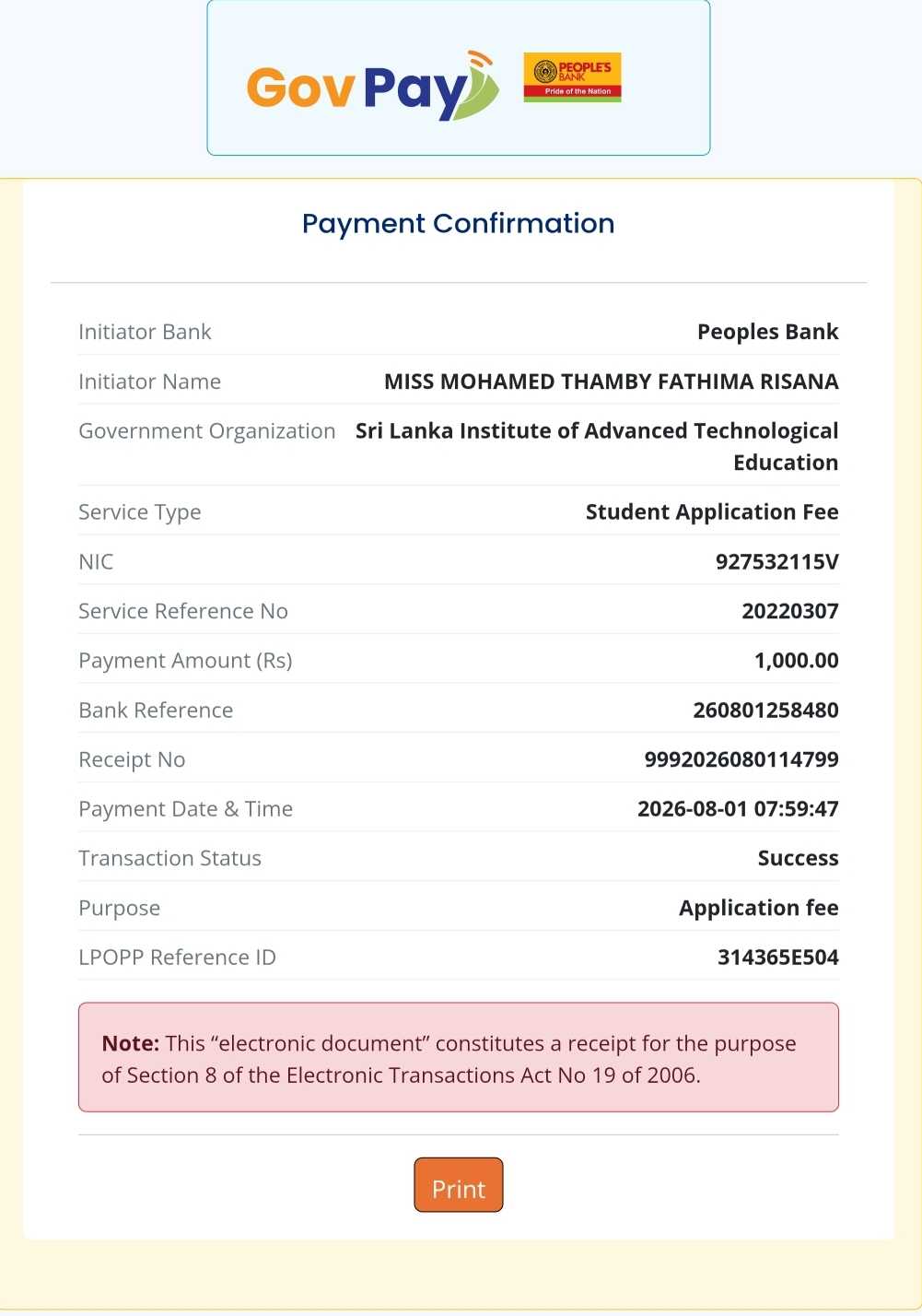The image size is (922, 1316).
Task: Select the NIC value 927532115V
Action: tap(777, 561)
